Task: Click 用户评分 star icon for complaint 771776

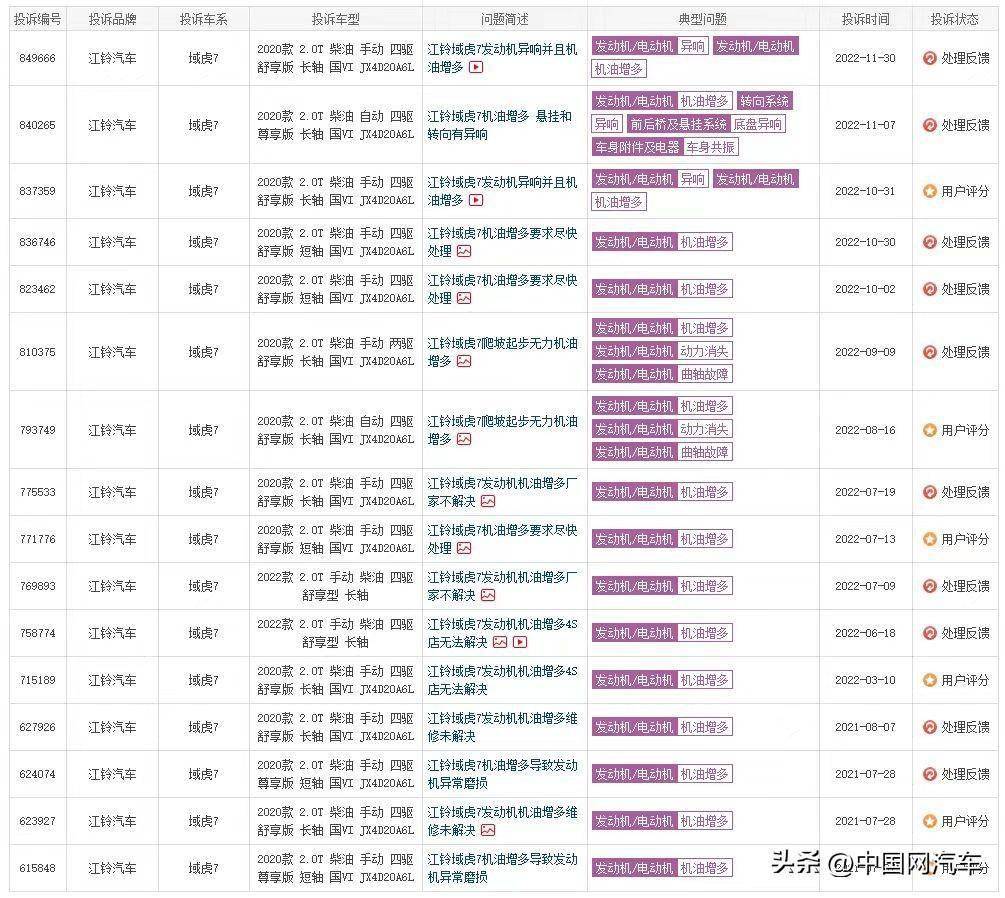Action: (x=929, y=539)
